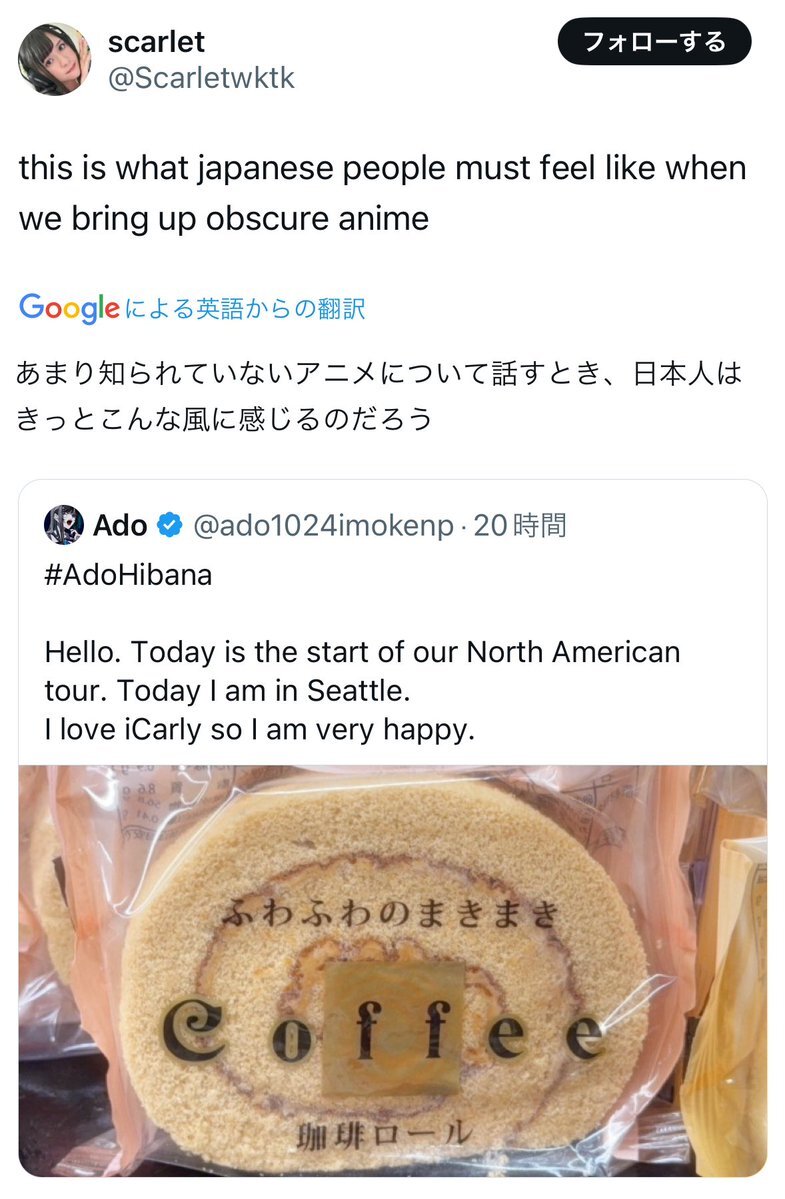785x1199 pixels.
Task: Open the coffee roll cake photo
Action: 393,970
